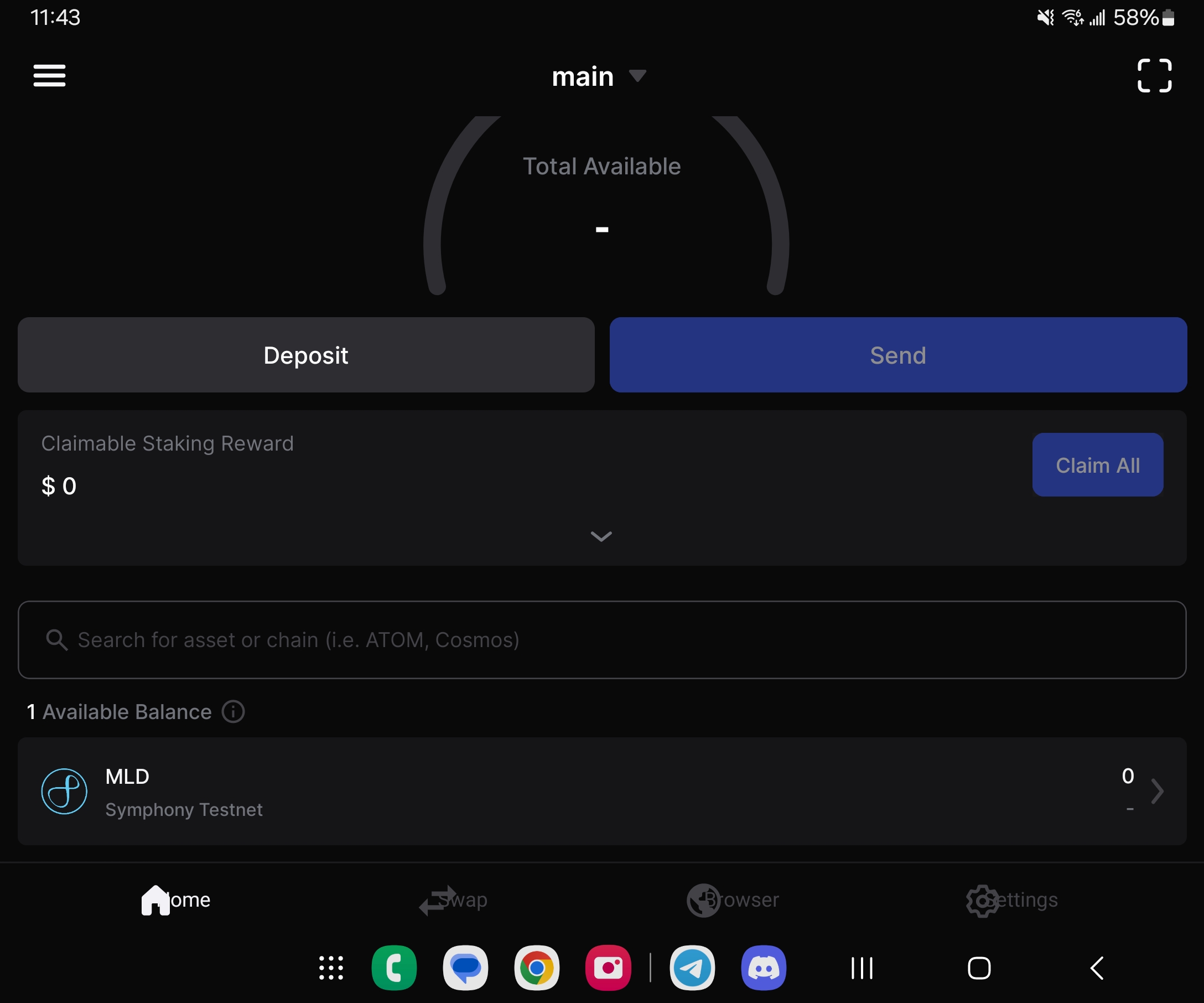Tap the QR scan icon
Screen dimensions: 1204x1003
click(1154, 76)
